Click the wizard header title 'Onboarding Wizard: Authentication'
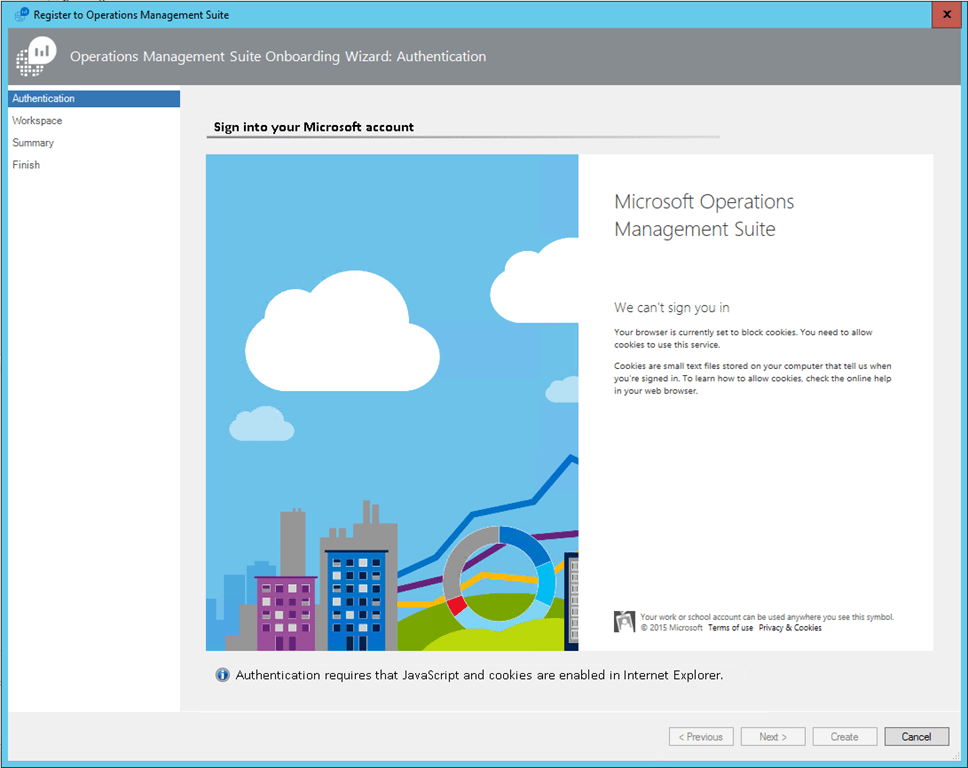Image resolution: width=968 pixels, height=768 pixels. [x=278, y=56]
